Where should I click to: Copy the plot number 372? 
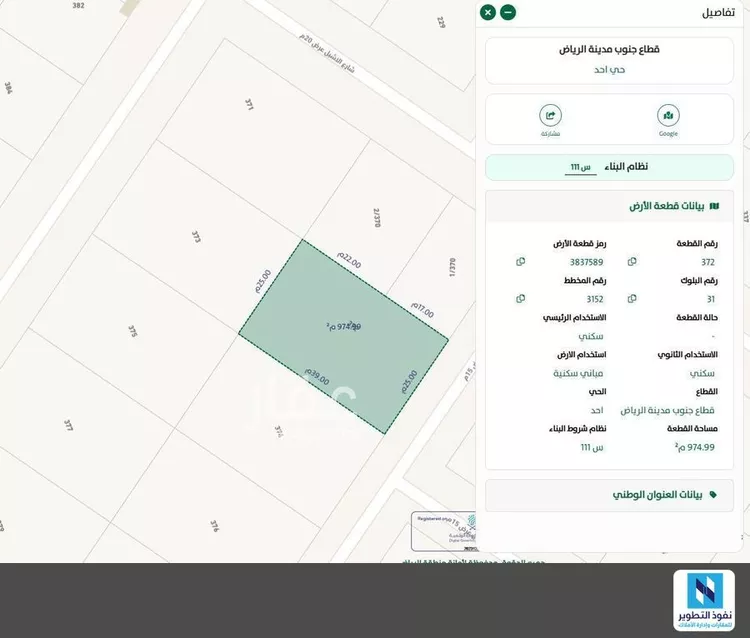pyautogui.click(x=632, y=262)
